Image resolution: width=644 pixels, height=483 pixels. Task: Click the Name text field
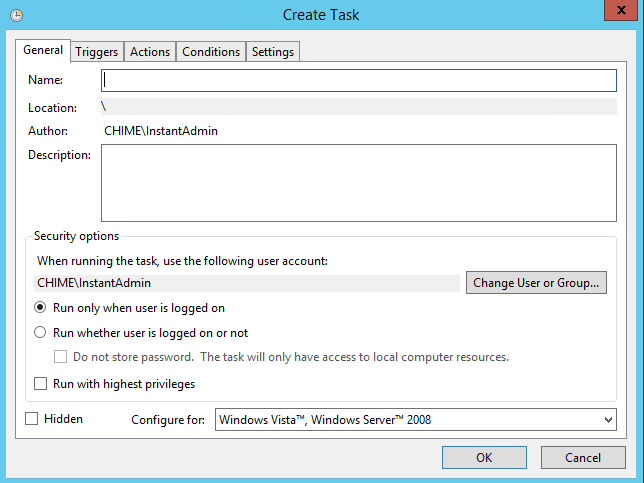pos(358,80)
